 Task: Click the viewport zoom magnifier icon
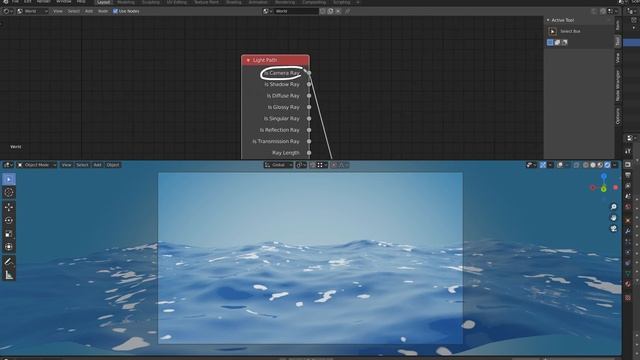pyautogui.click(x=613, y=207)
